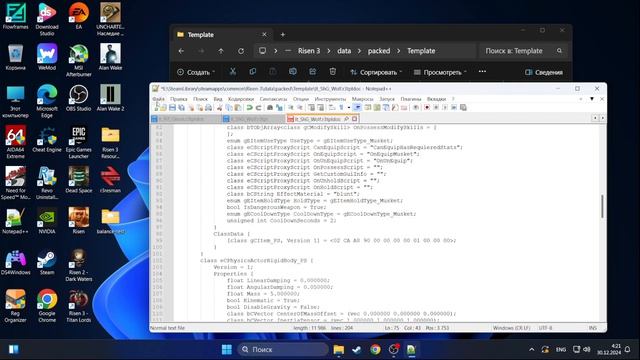The width and height of the screenshot is (640, 360).
Task: Refresh the Template folder in Explorer
Action: (241, 51)
